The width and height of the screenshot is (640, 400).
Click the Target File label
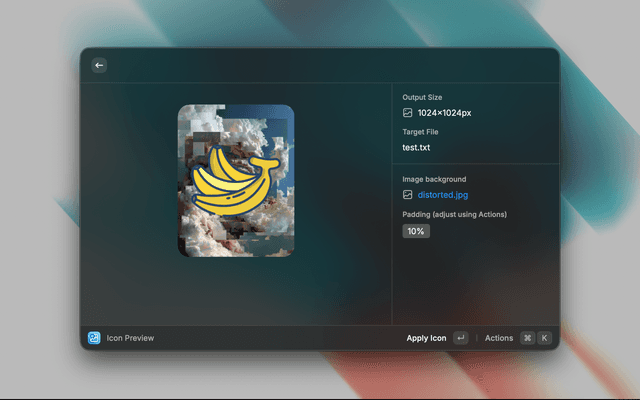(x=420, y=132)
